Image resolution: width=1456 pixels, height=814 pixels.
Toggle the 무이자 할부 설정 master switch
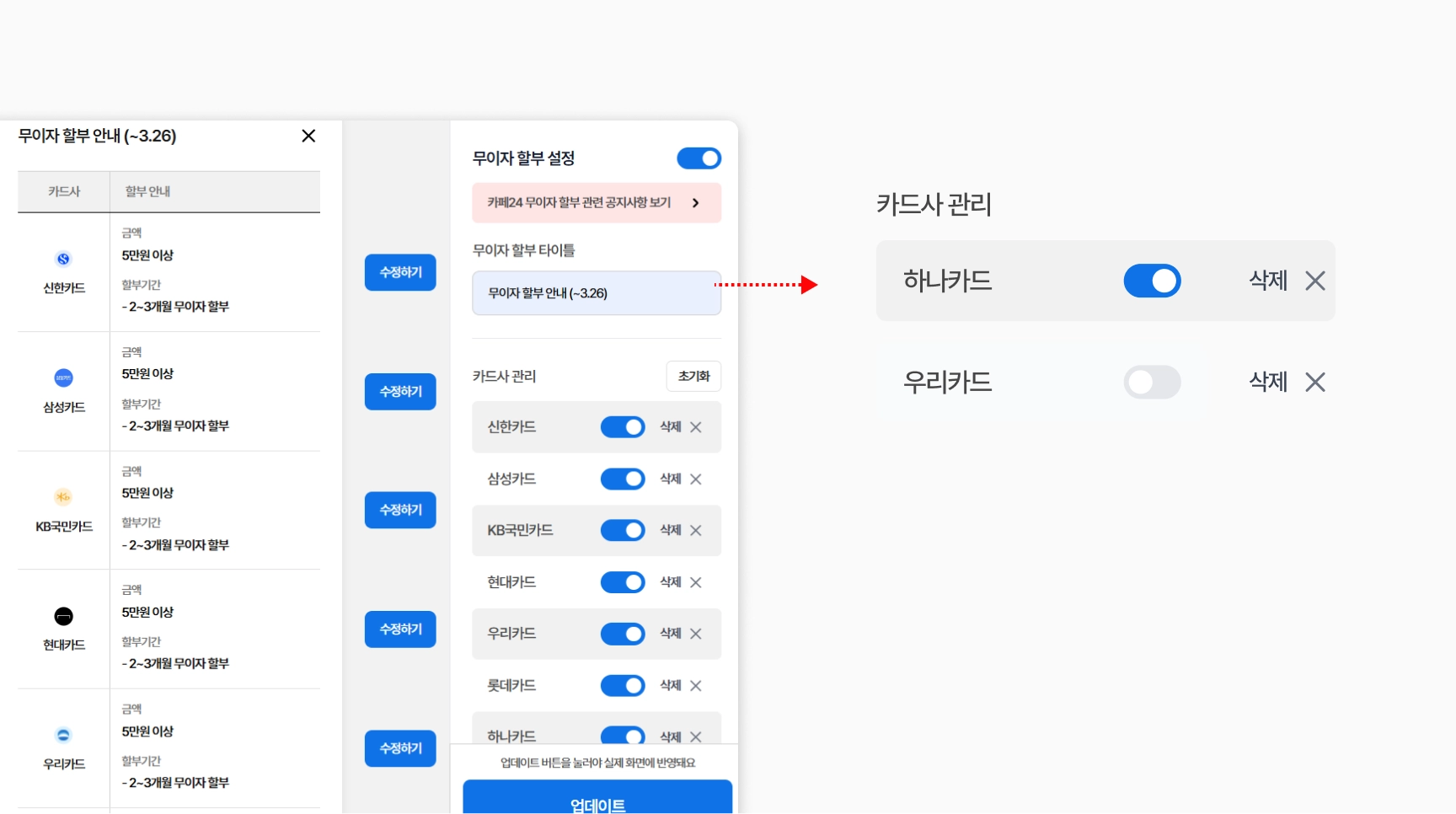(699, 158)
